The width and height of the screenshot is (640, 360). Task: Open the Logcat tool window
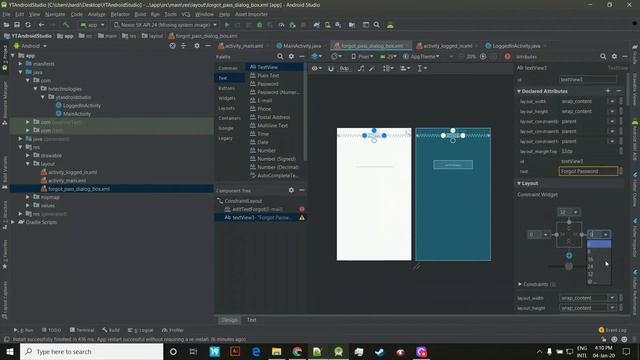click(140, 330)
